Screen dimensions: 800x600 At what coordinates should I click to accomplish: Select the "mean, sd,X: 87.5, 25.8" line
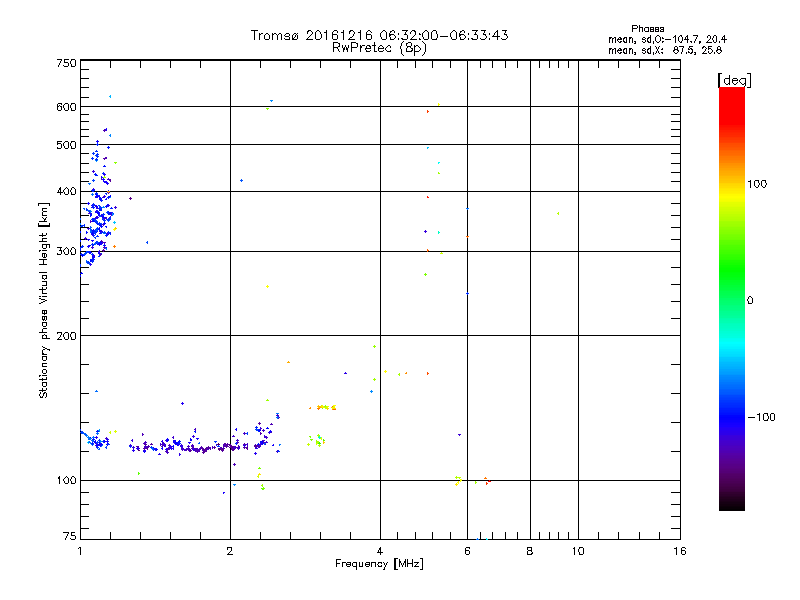665,50
